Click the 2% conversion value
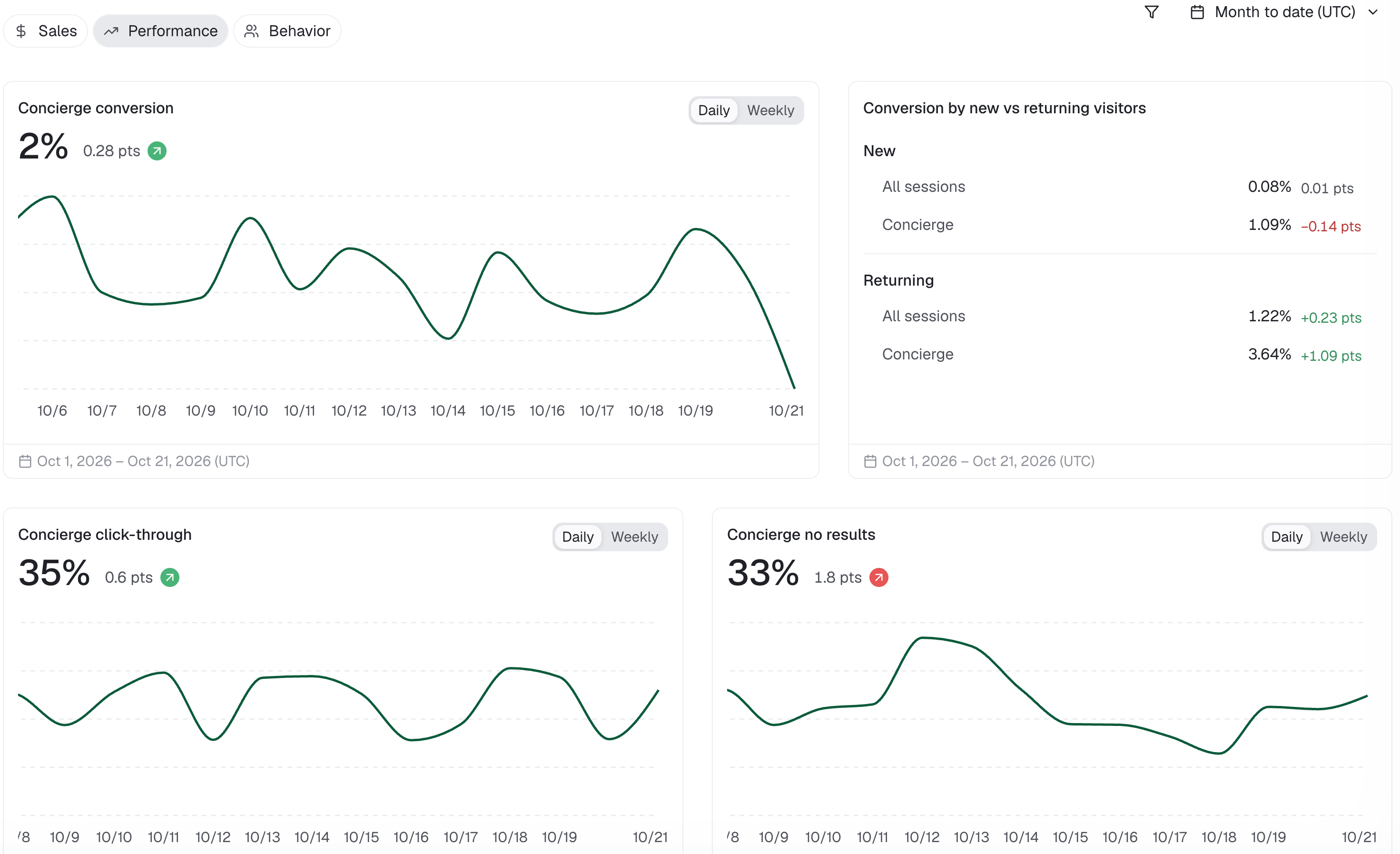Image resolution: width=1400 pixels, height=854 pixels. pyautogui.click(x=43, y=147)
